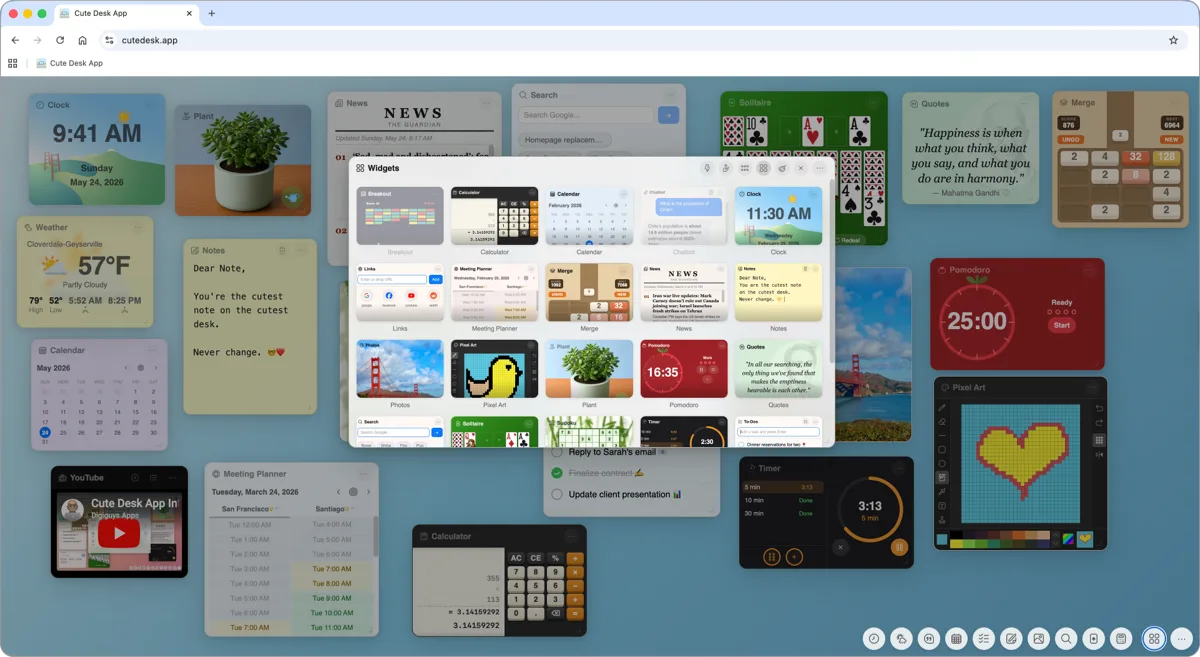
Task: Switch Widgets panel to large grid view
Action: point(763,168)
